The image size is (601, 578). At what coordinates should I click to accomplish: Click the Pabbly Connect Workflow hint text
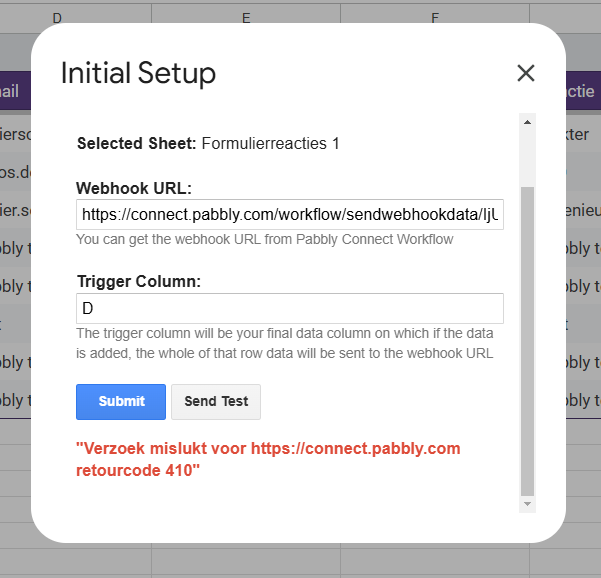pos(264,239)
